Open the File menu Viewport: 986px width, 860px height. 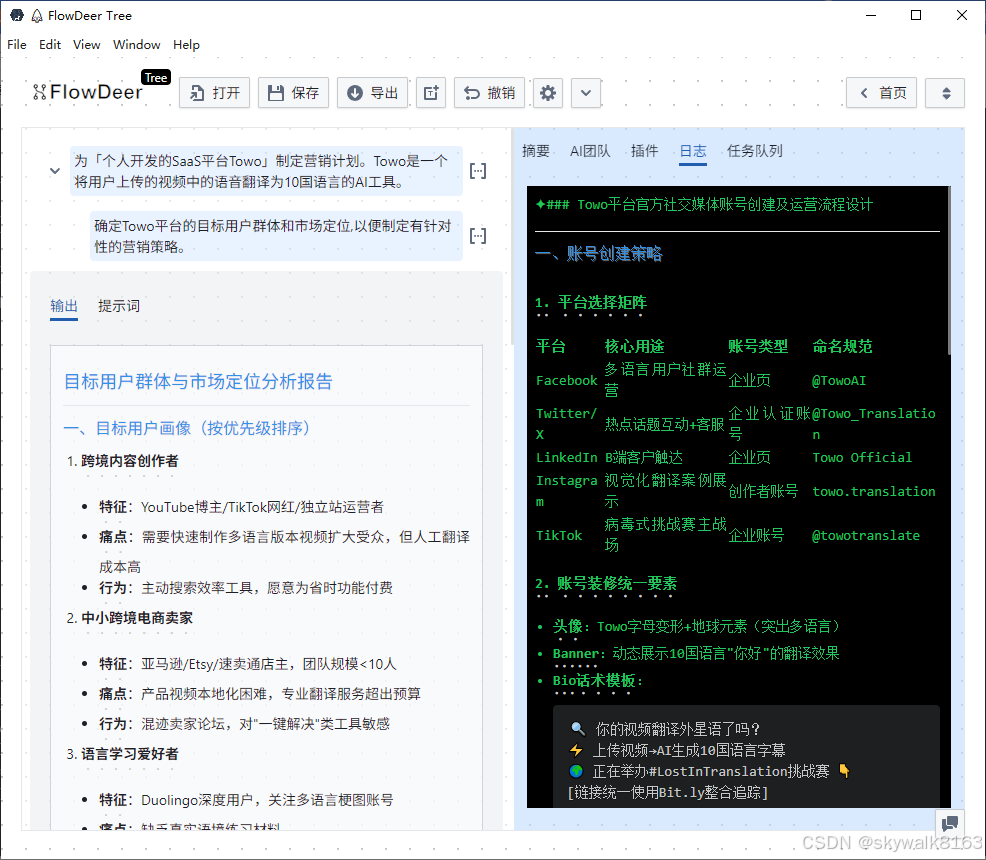pos(16,45)
